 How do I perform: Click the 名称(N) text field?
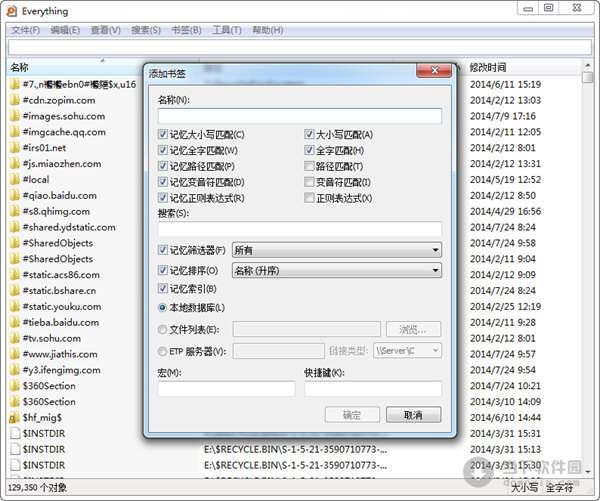pos(299,115)
